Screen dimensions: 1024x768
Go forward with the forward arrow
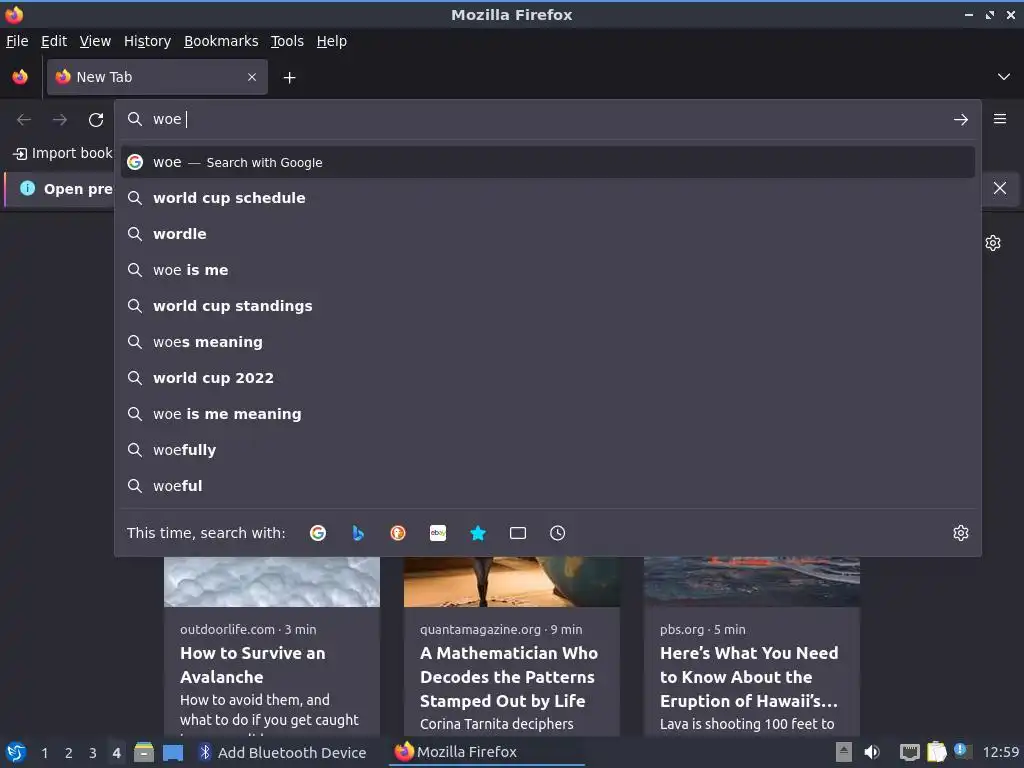click(x=60, y=120)
